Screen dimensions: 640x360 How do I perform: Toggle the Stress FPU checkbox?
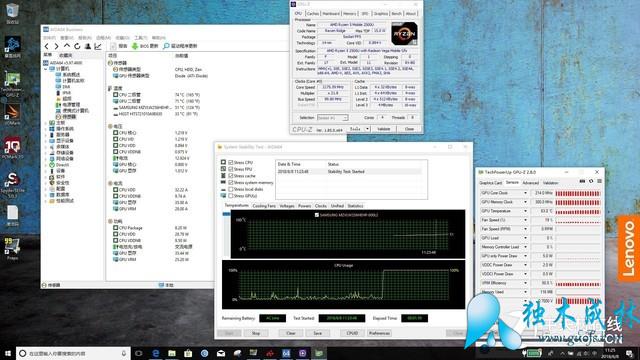231,169
